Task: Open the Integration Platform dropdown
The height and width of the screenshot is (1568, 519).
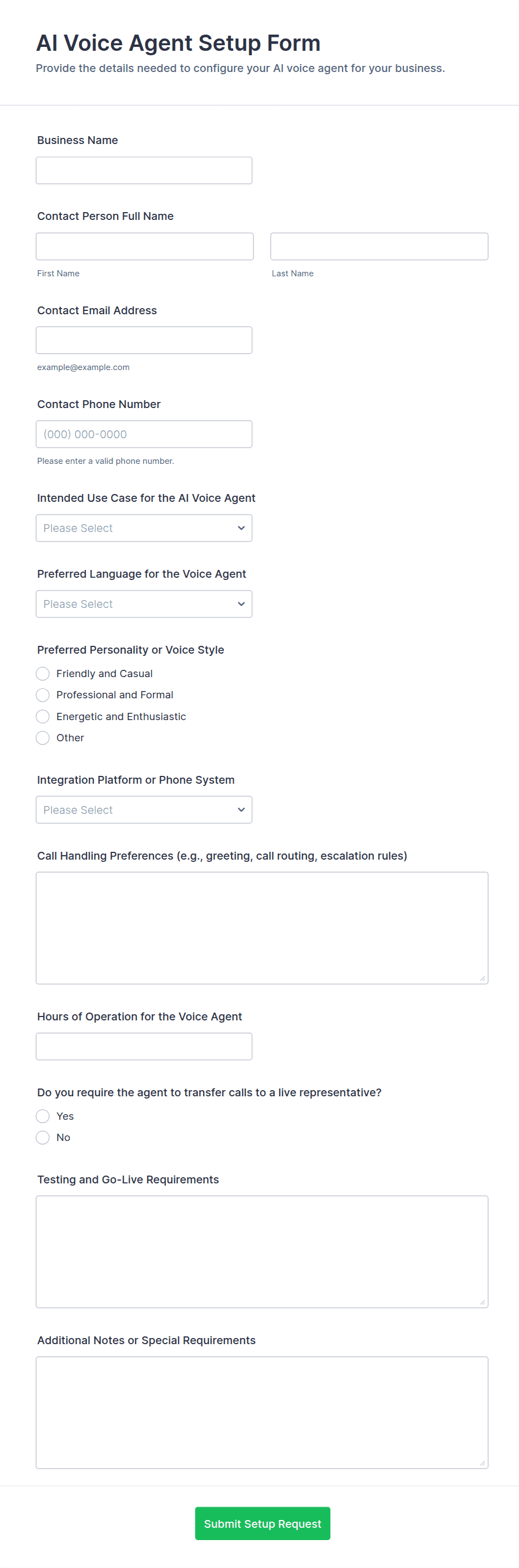Action: pyautogui.click(x=143, y=809)
